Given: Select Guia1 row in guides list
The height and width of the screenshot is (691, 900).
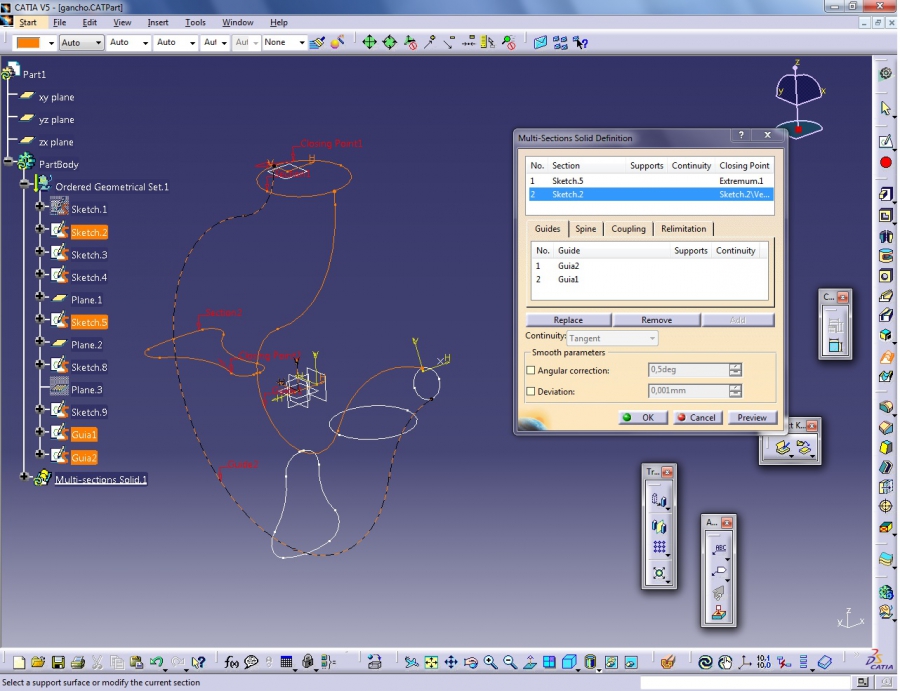Looking at the screenshot, I should pos(649,279).
